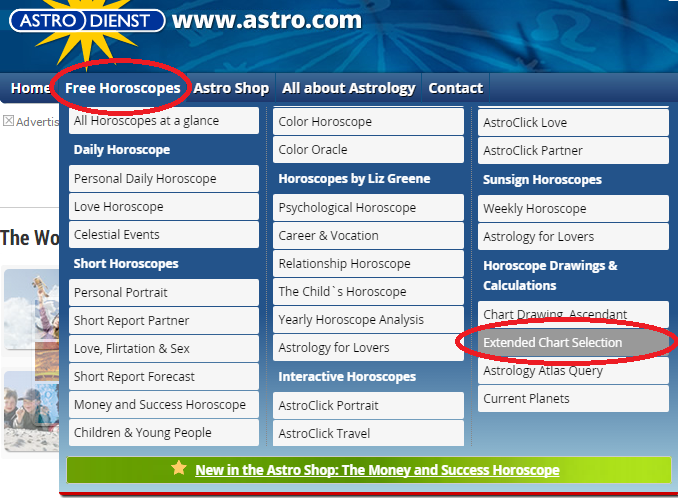Open Personal Daily Horoscope

(164, 179)
